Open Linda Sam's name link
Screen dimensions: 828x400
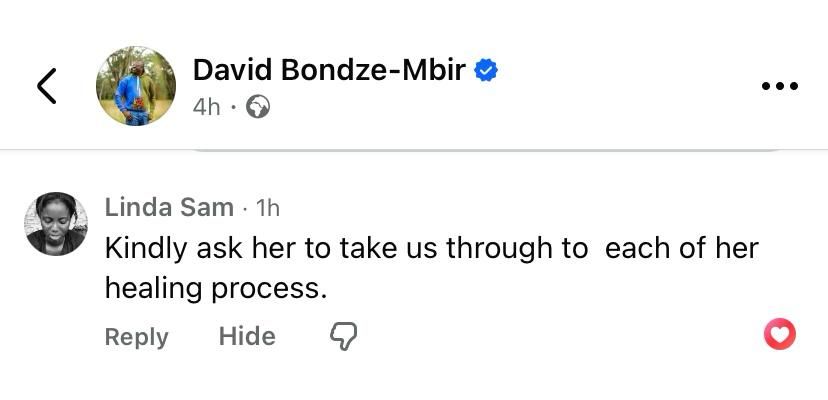[x=169, y=208]
